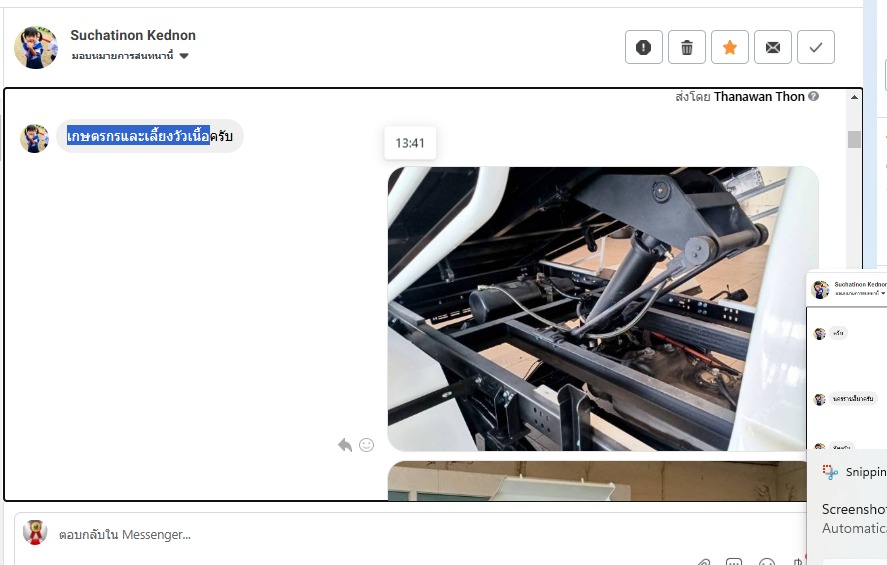Click the page avatar beside reply box

(35, 533)
